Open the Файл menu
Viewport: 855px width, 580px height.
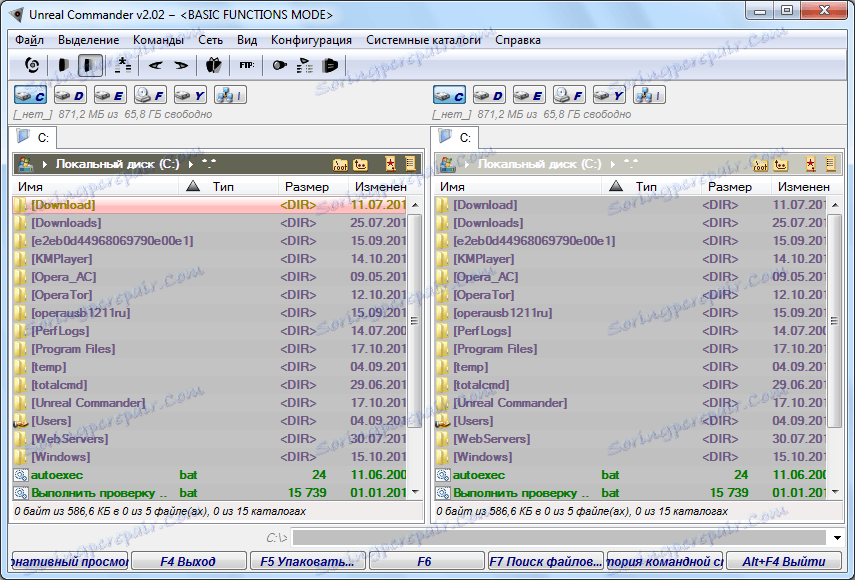pyautogui.click(x=29, y=40)
